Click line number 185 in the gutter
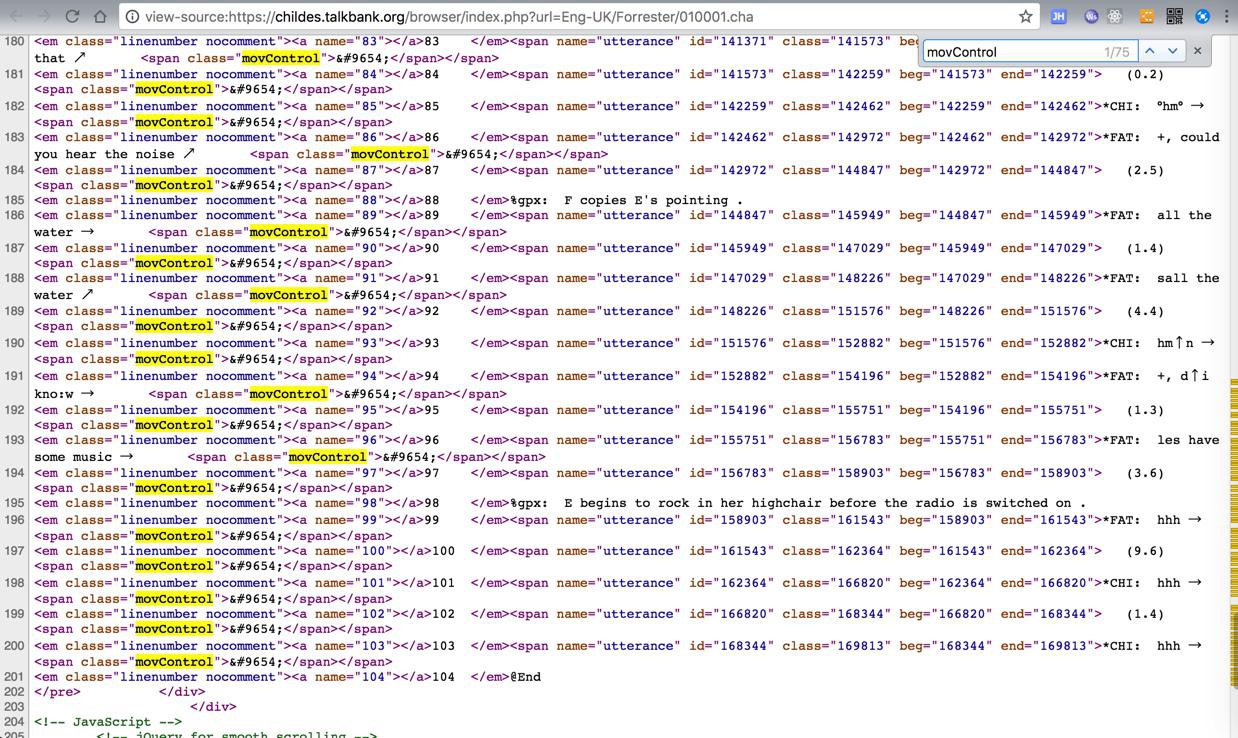This screenshot has width=1238, height=738. pyautogui.click(x=14, y=200)
